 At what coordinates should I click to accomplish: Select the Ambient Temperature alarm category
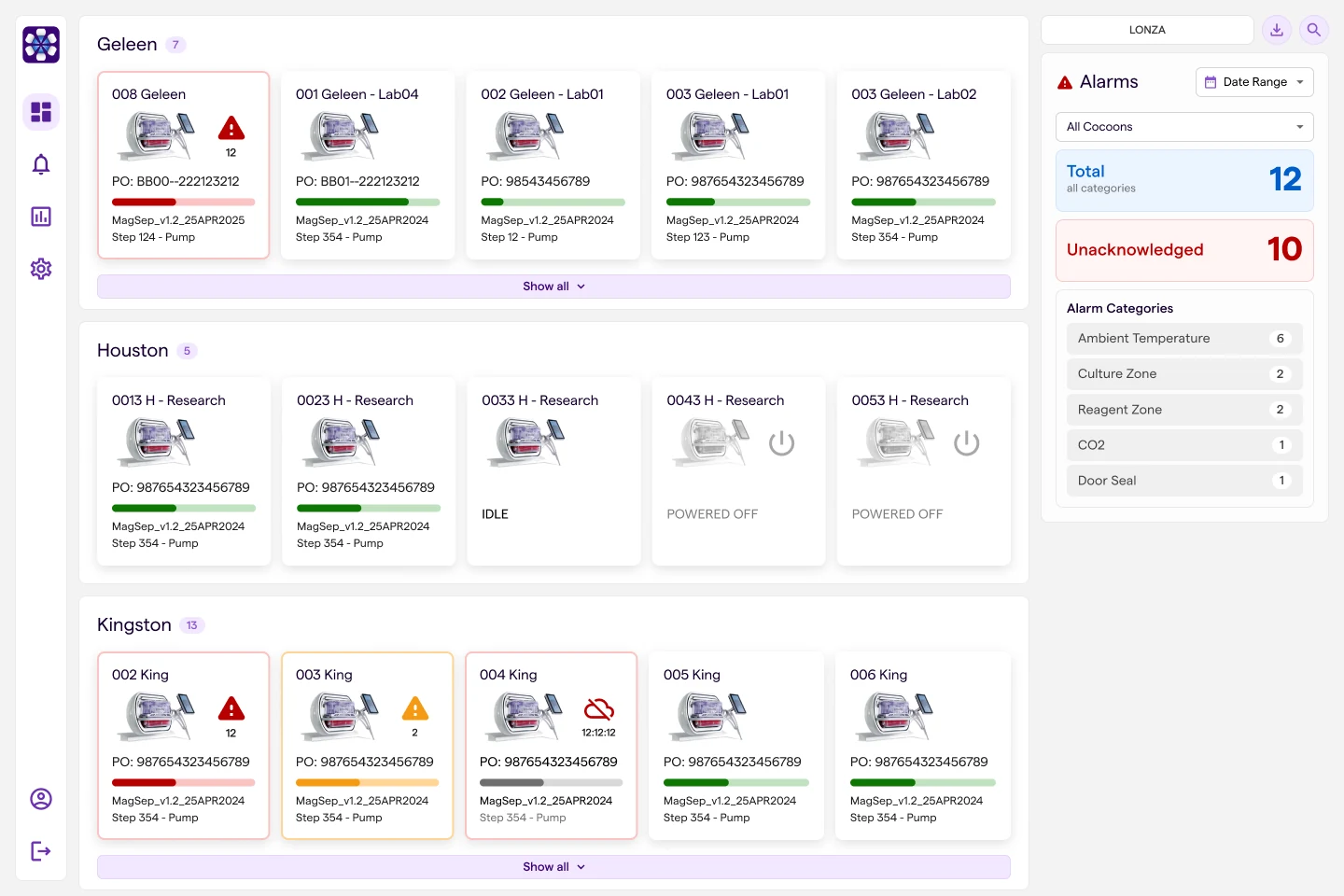point(1184,339)
